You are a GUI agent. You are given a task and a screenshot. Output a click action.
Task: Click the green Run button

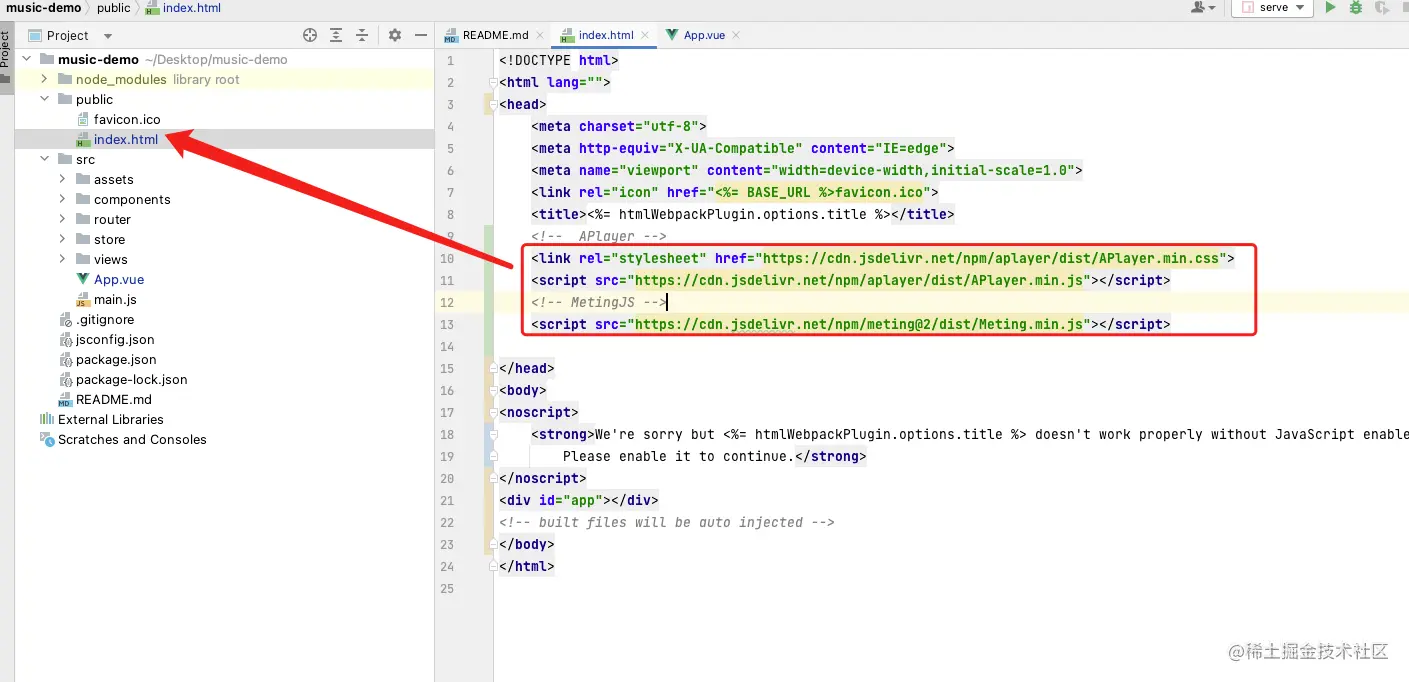pyautogui.click(x=1330, y=7)
